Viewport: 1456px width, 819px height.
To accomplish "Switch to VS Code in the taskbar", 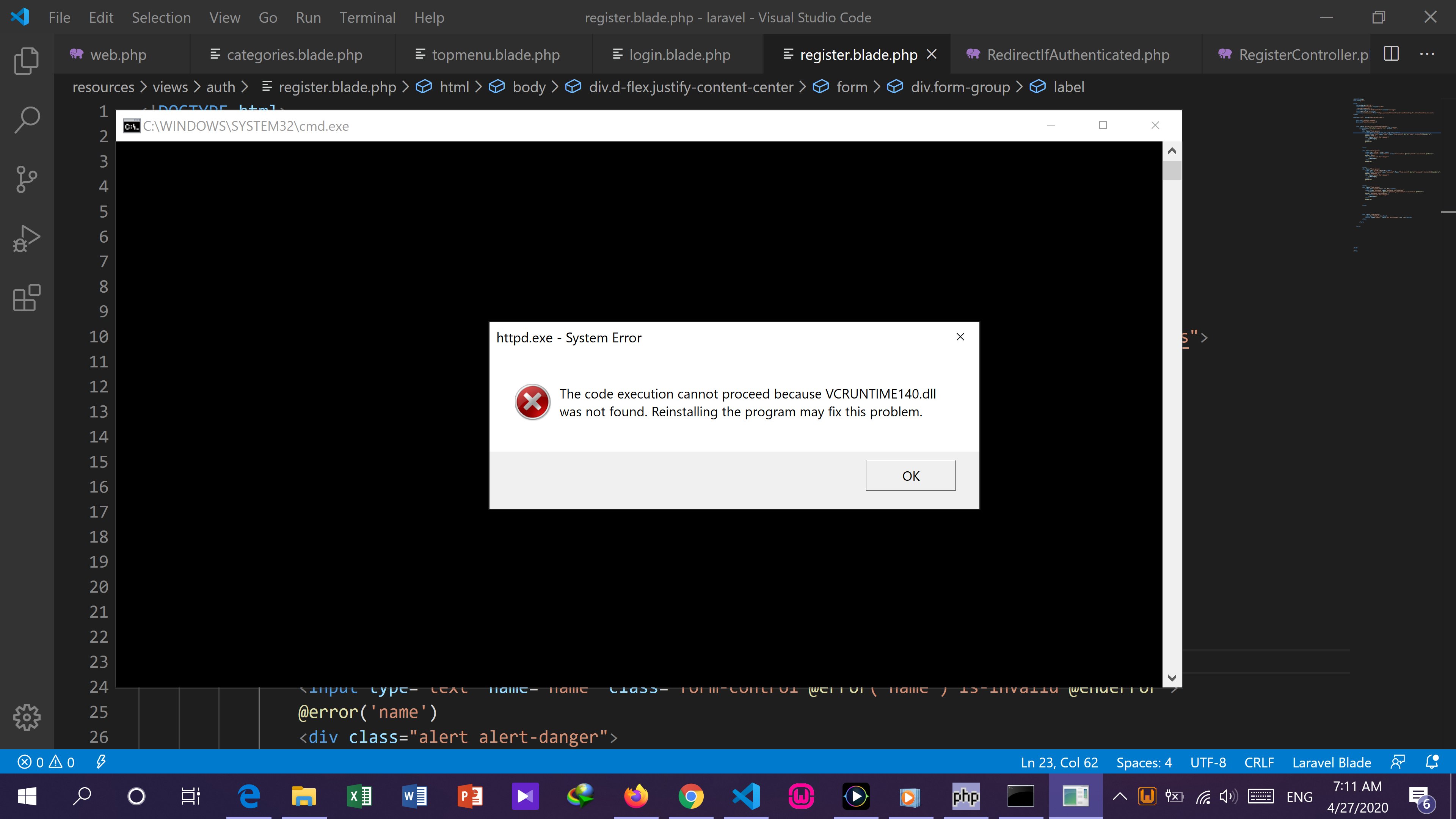I will [746, 796].
